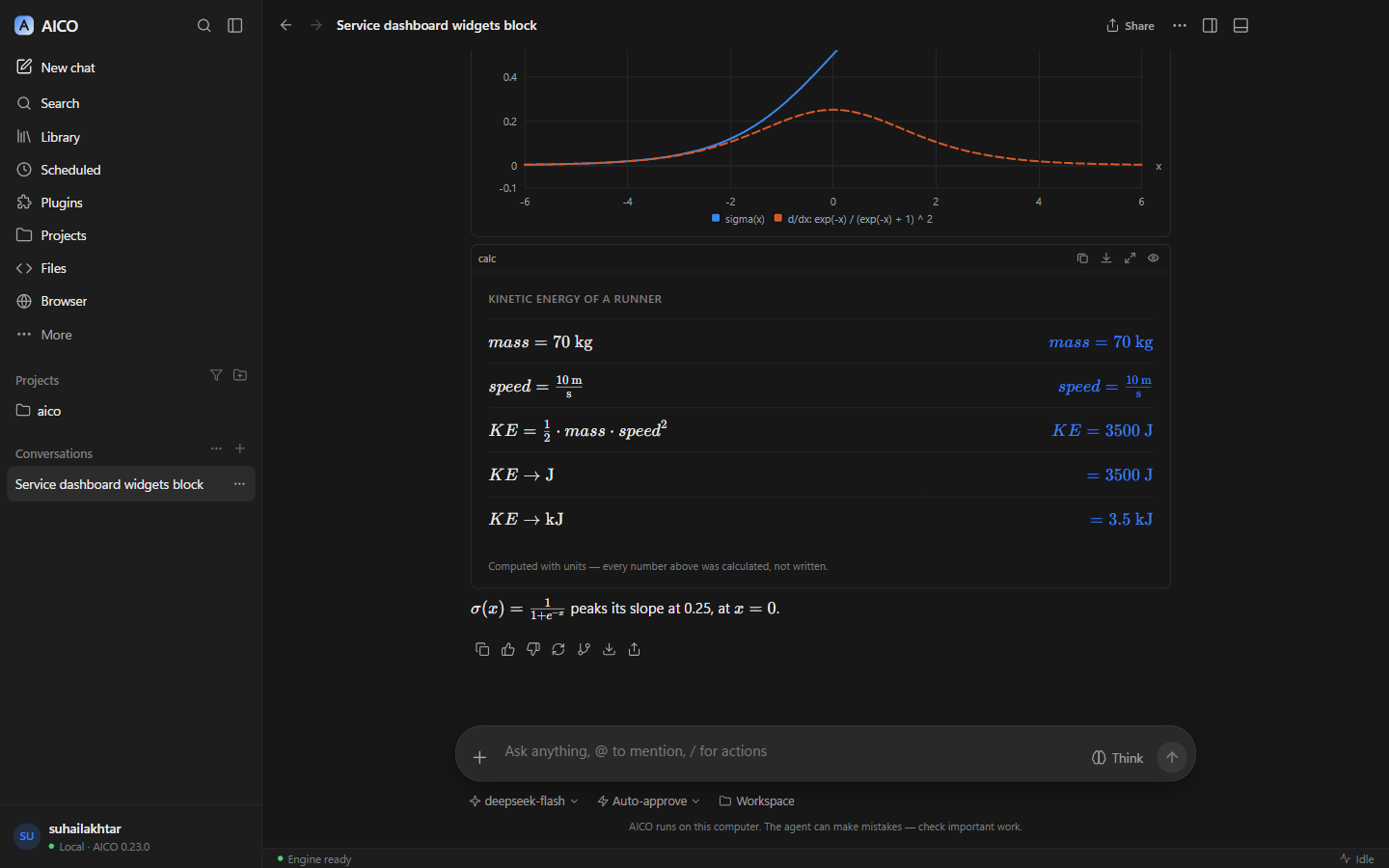Toggle the right side panel
The image size is (1389, 868).
(x=1210, y=25)
